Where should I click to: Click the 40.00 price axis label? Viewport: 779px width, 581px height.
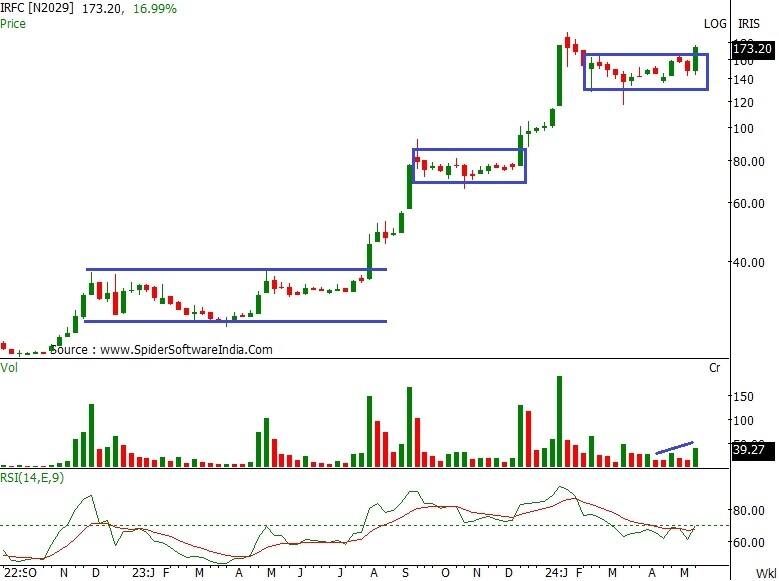click(749, 262)
